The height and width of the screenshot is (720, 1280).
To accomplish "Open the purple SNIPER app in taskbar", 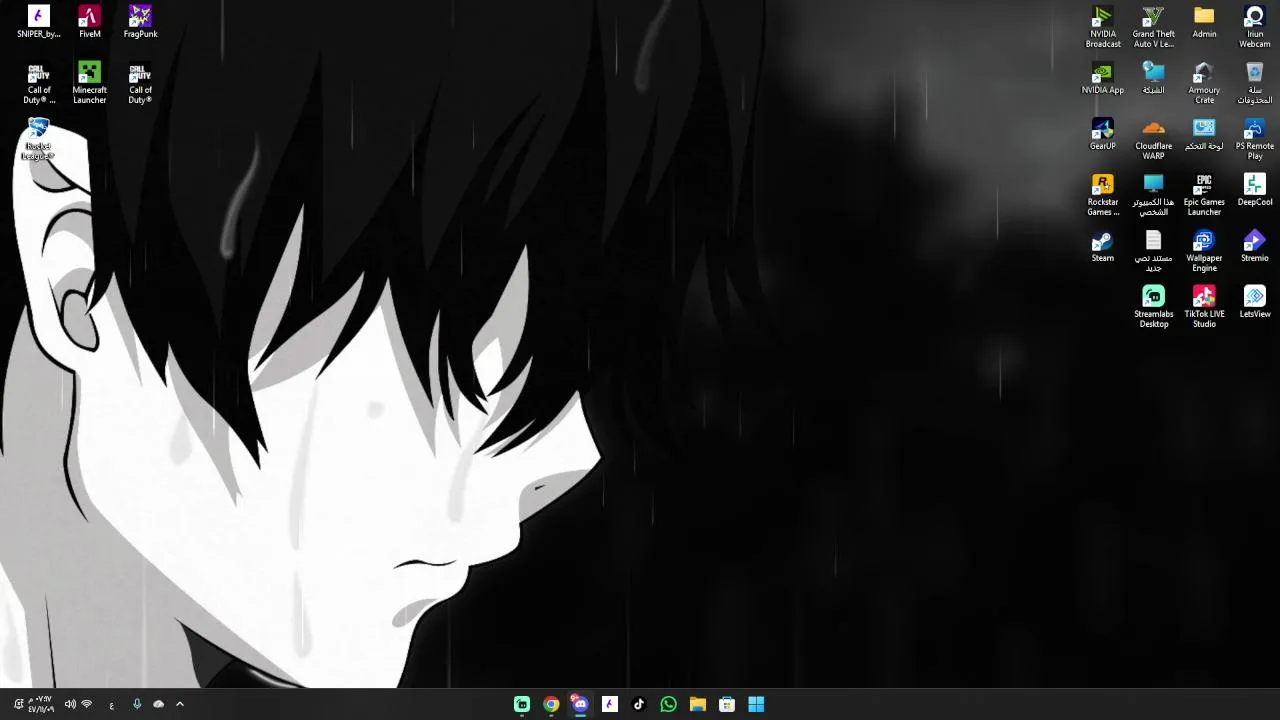I will (x=610, y=704).
